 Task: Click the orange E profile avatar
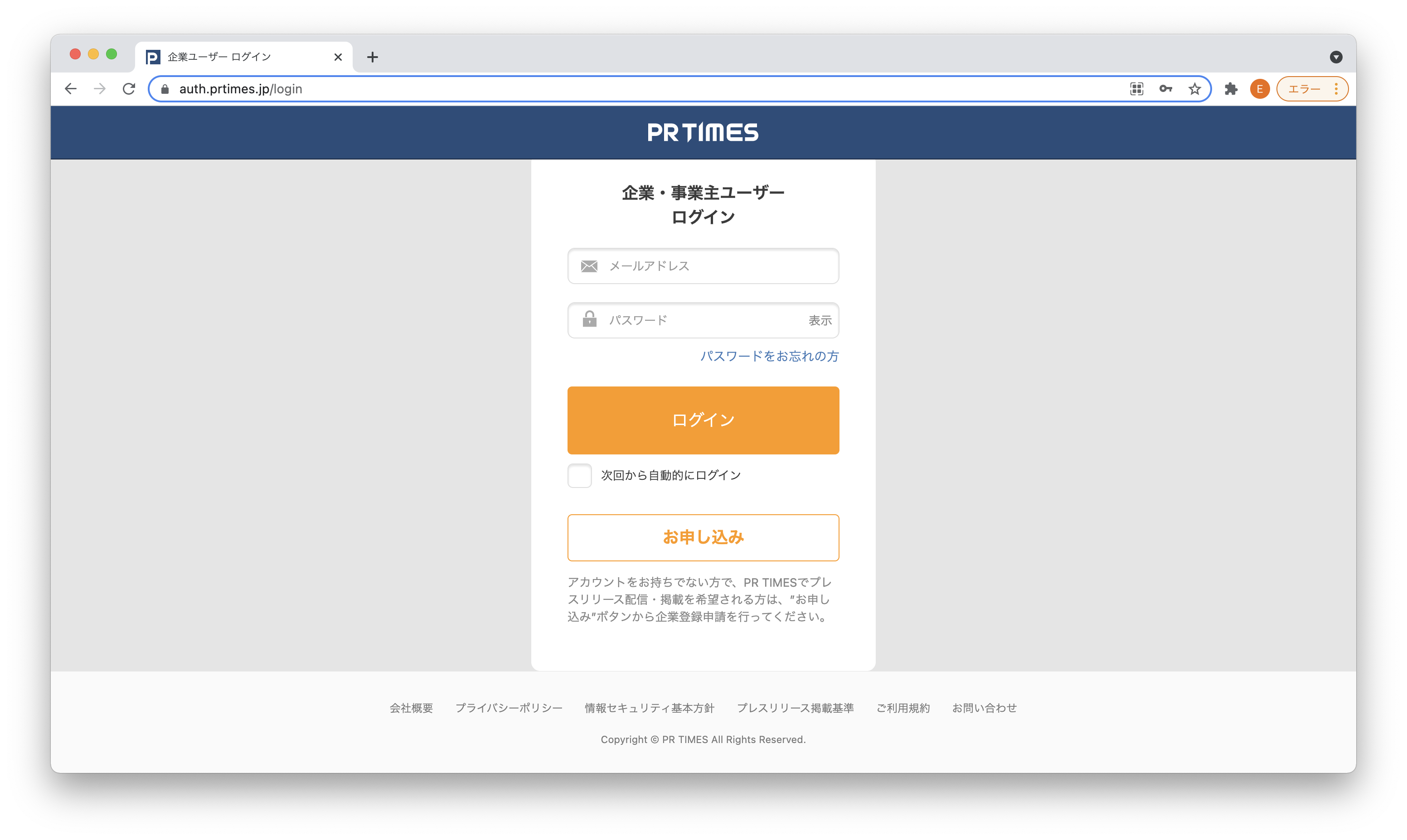pyautogui.click(x=1260, y=89)
